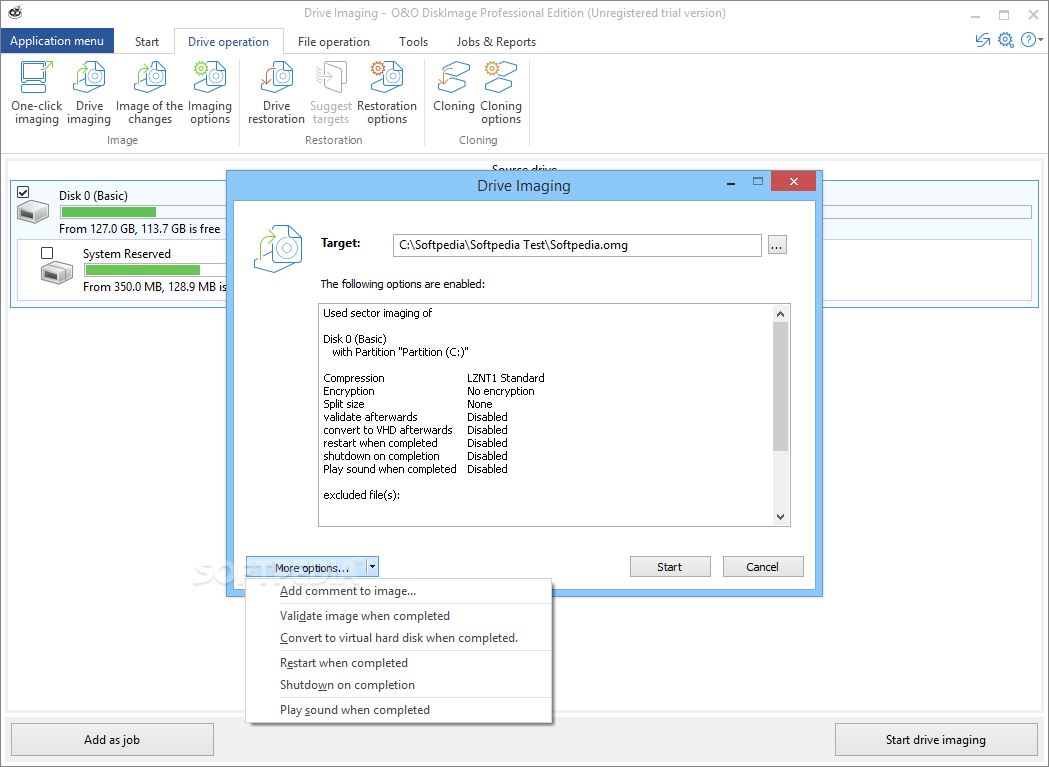Image resolution: width=1049 pixels, height=767 pixels.
Task: Switch to the Drive operation tab
Action: [228, 41]
